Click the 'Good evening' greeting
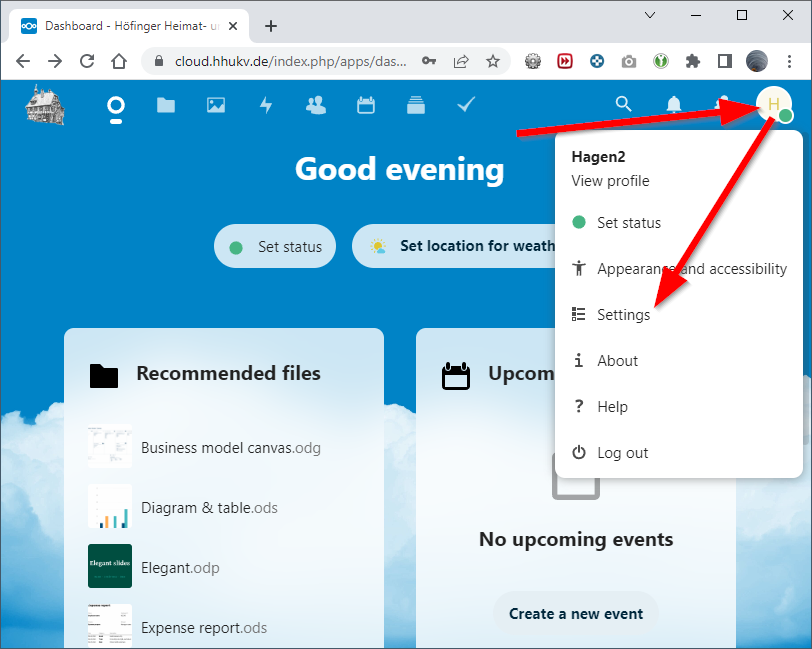The width and height of the screenshot is (812, 649). tap(399, 169)
